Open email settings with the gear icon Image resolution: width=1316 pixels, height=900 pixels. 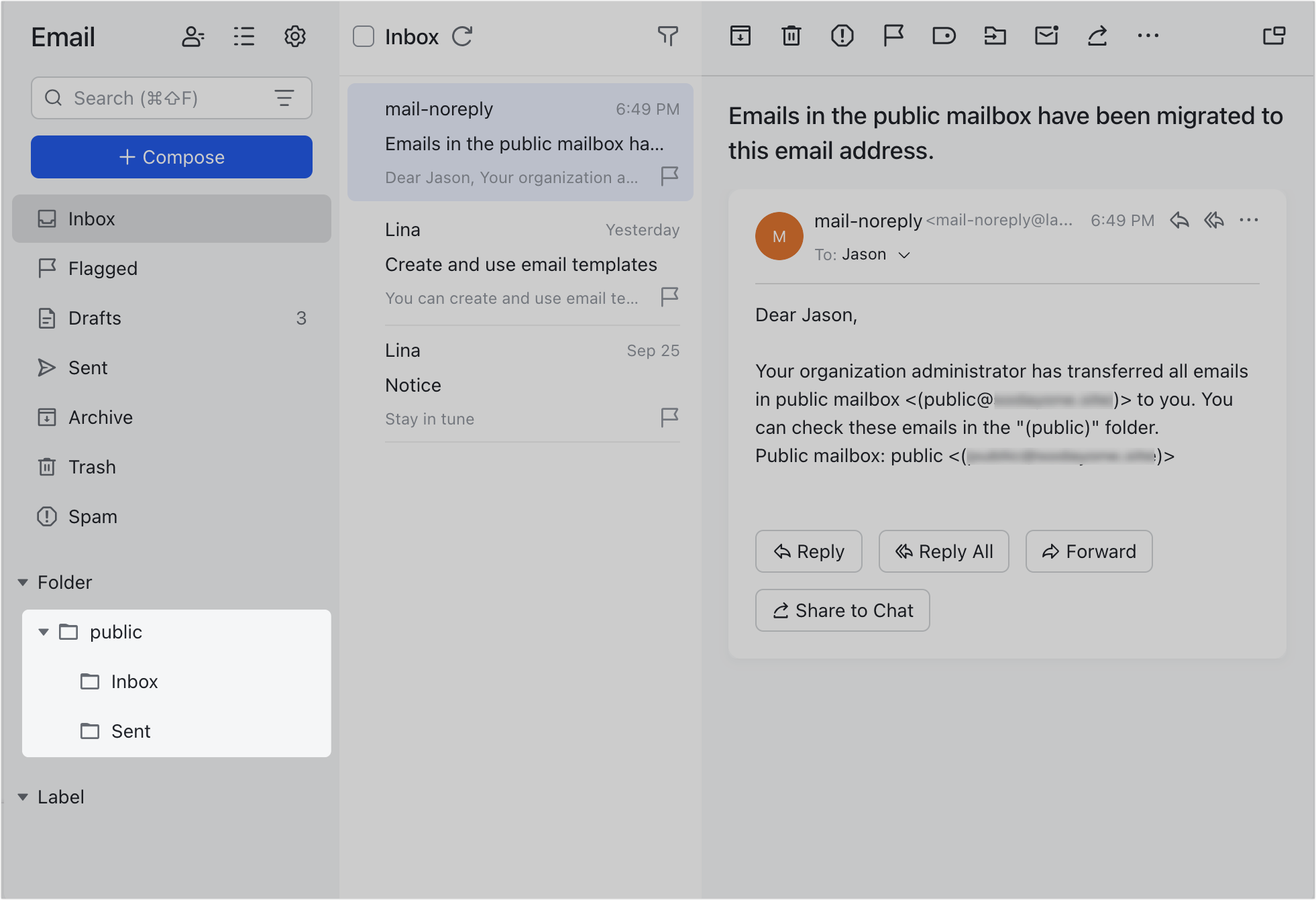click(x=294, y=36)
